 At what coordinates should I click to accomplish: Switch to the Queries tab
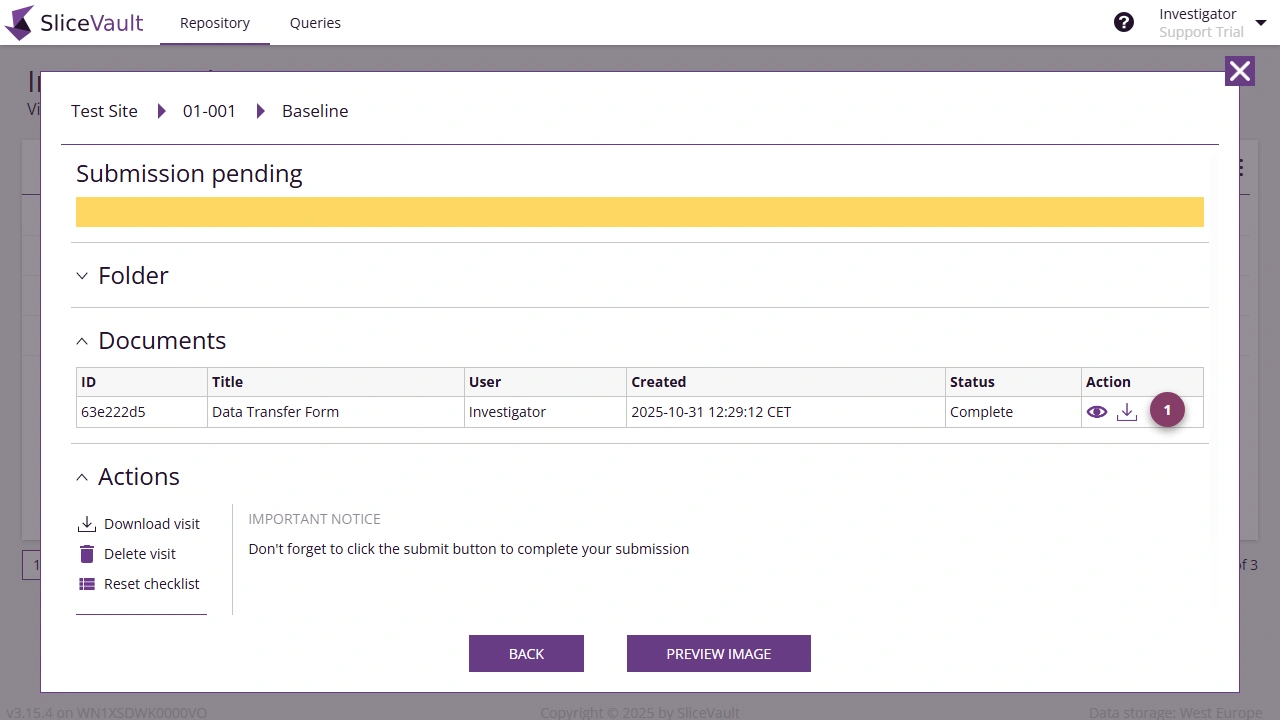coord(315,23)
